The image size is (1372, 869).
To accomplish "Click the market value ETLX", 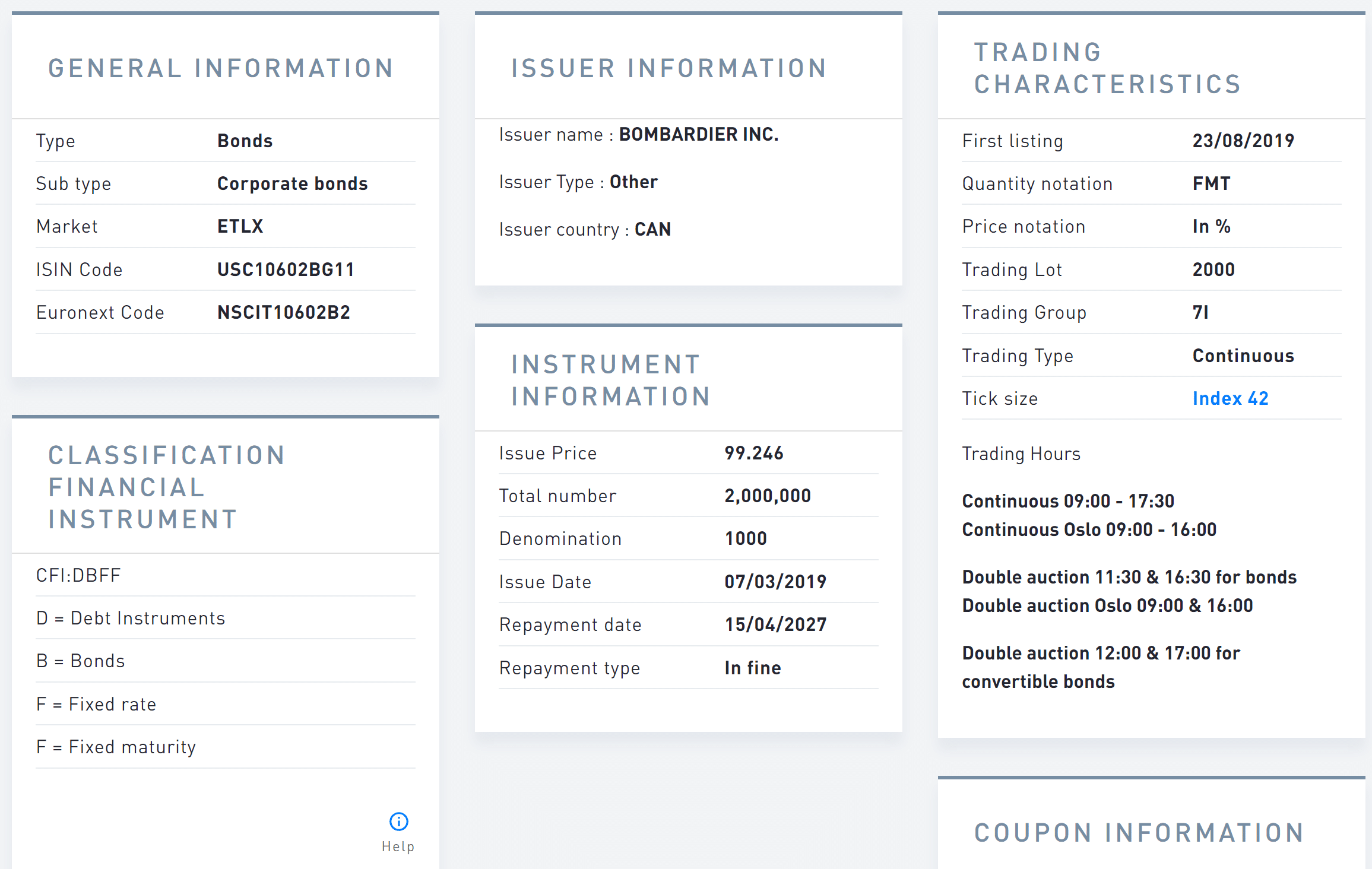I will [x=240, y=226].
